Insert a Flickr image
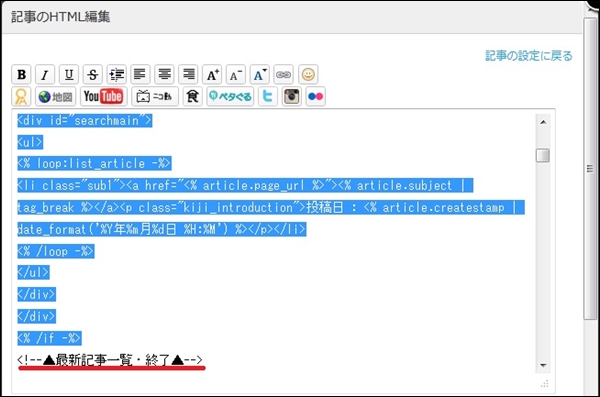The width and height of the screenshot is (600, 397). point(316,96)
